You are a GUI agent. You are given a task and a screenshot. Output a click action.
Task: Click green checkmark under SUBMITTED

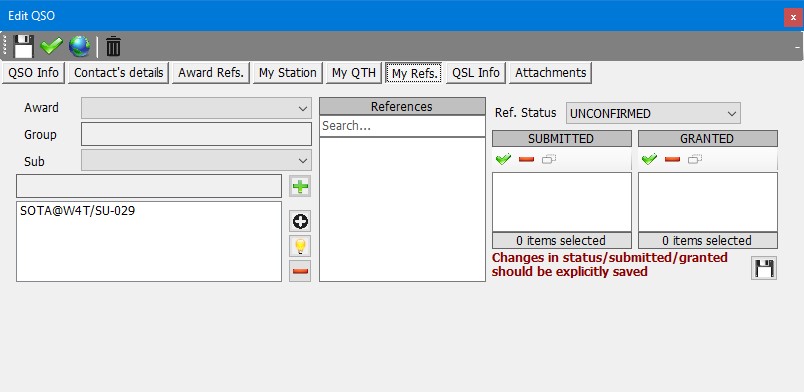504,160
